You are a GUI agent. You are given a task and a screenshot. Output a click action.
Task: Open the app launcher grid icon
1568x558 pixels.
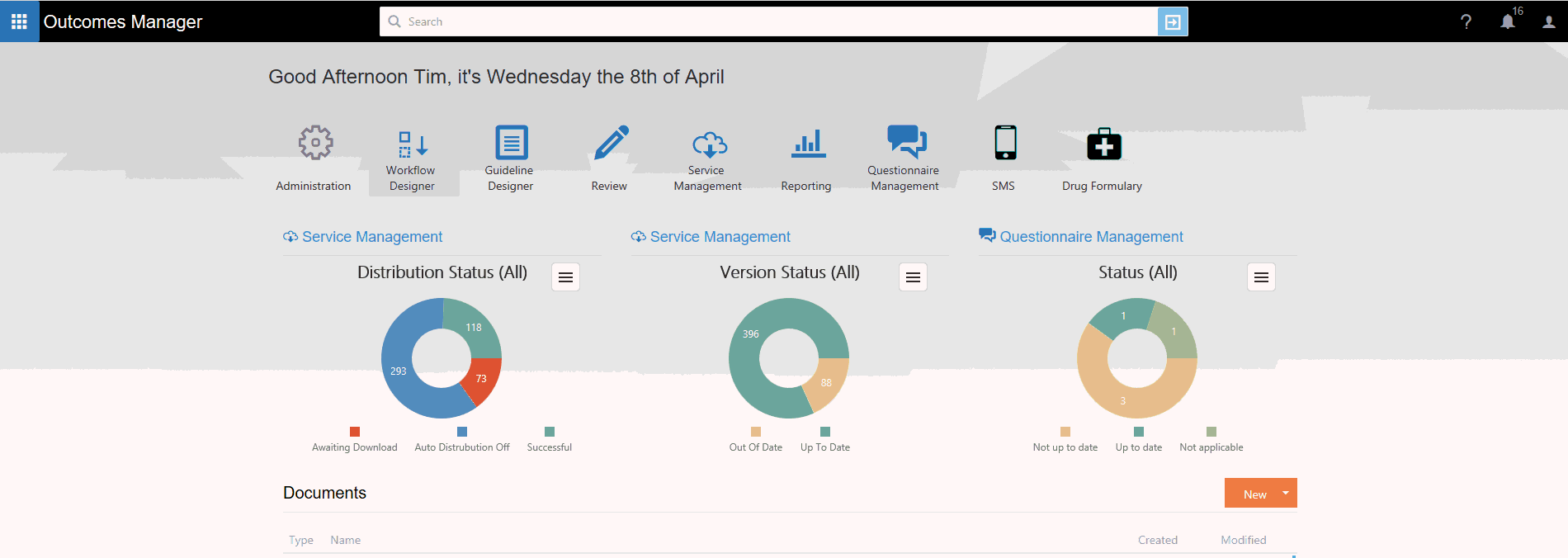coord(19,21)
